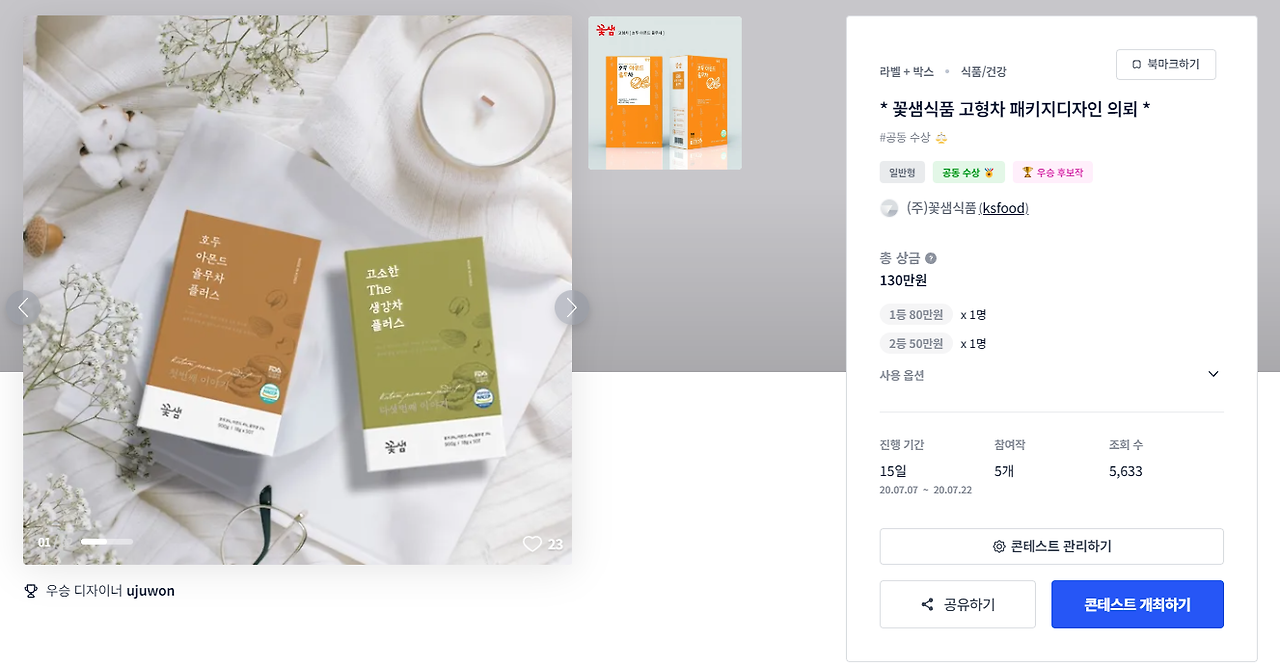Click the image slide progress indicator
This screenshot has width=1280, height=666.
click(107, 541)
